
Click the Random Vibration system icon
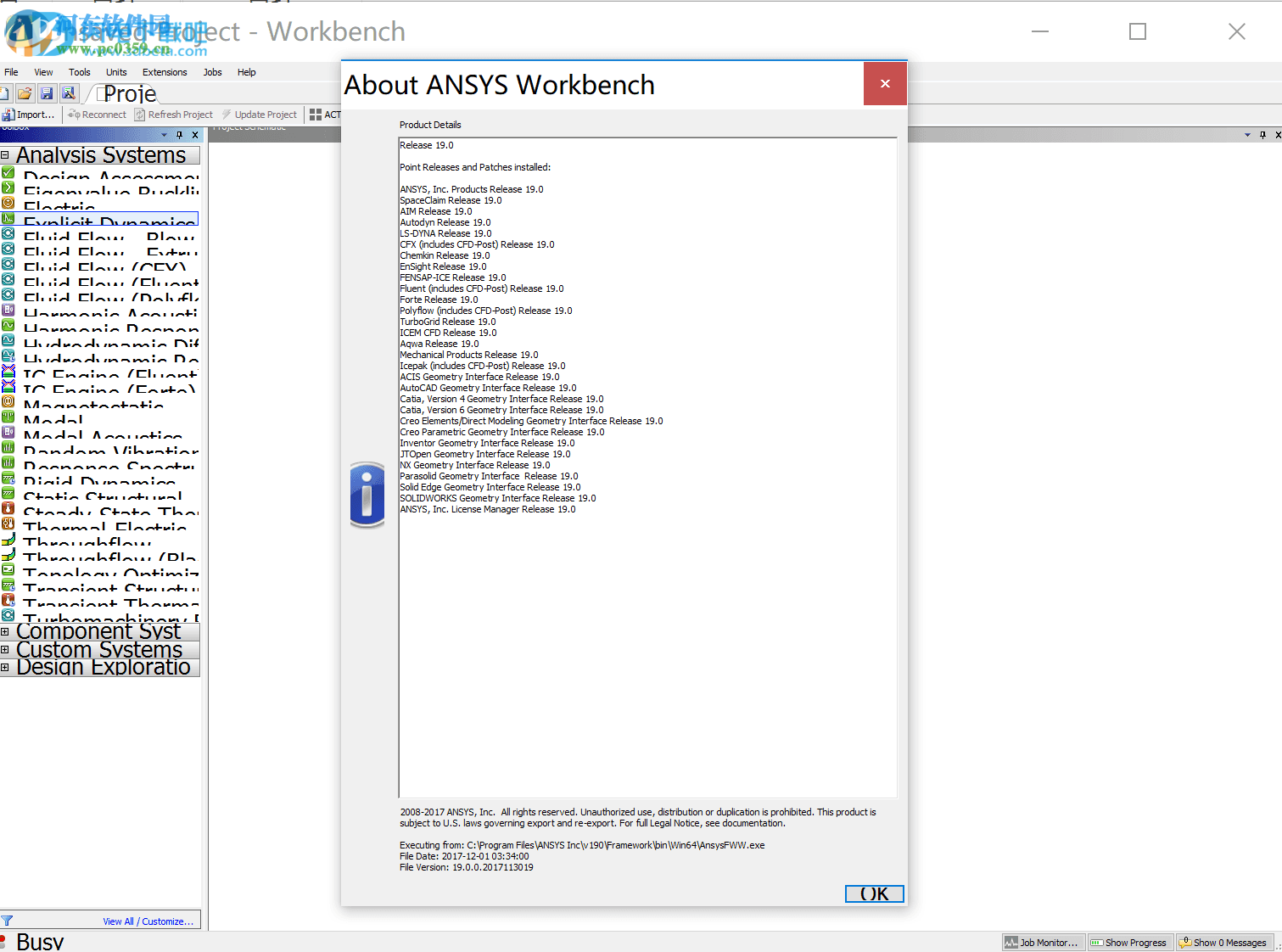point(8,447)
